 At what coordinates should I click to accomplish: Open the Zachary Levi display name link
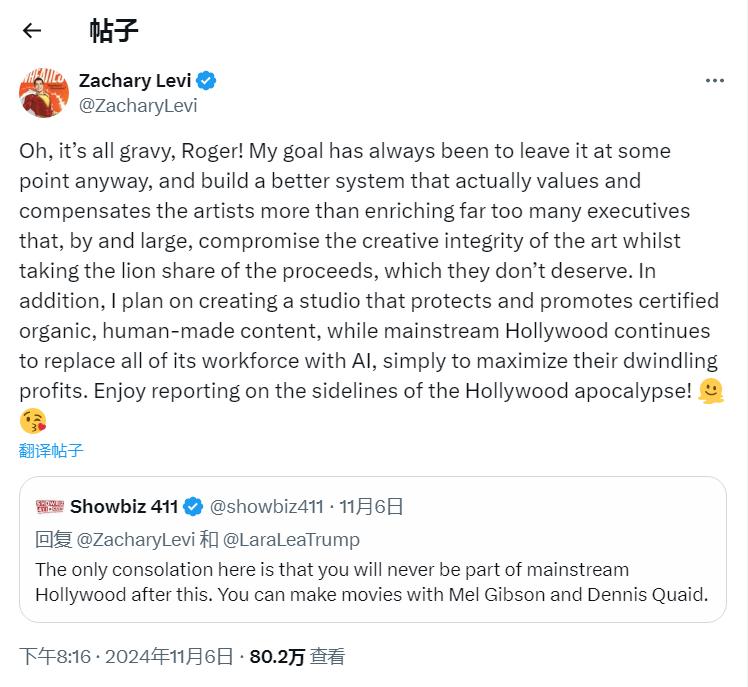pos(134,81)
